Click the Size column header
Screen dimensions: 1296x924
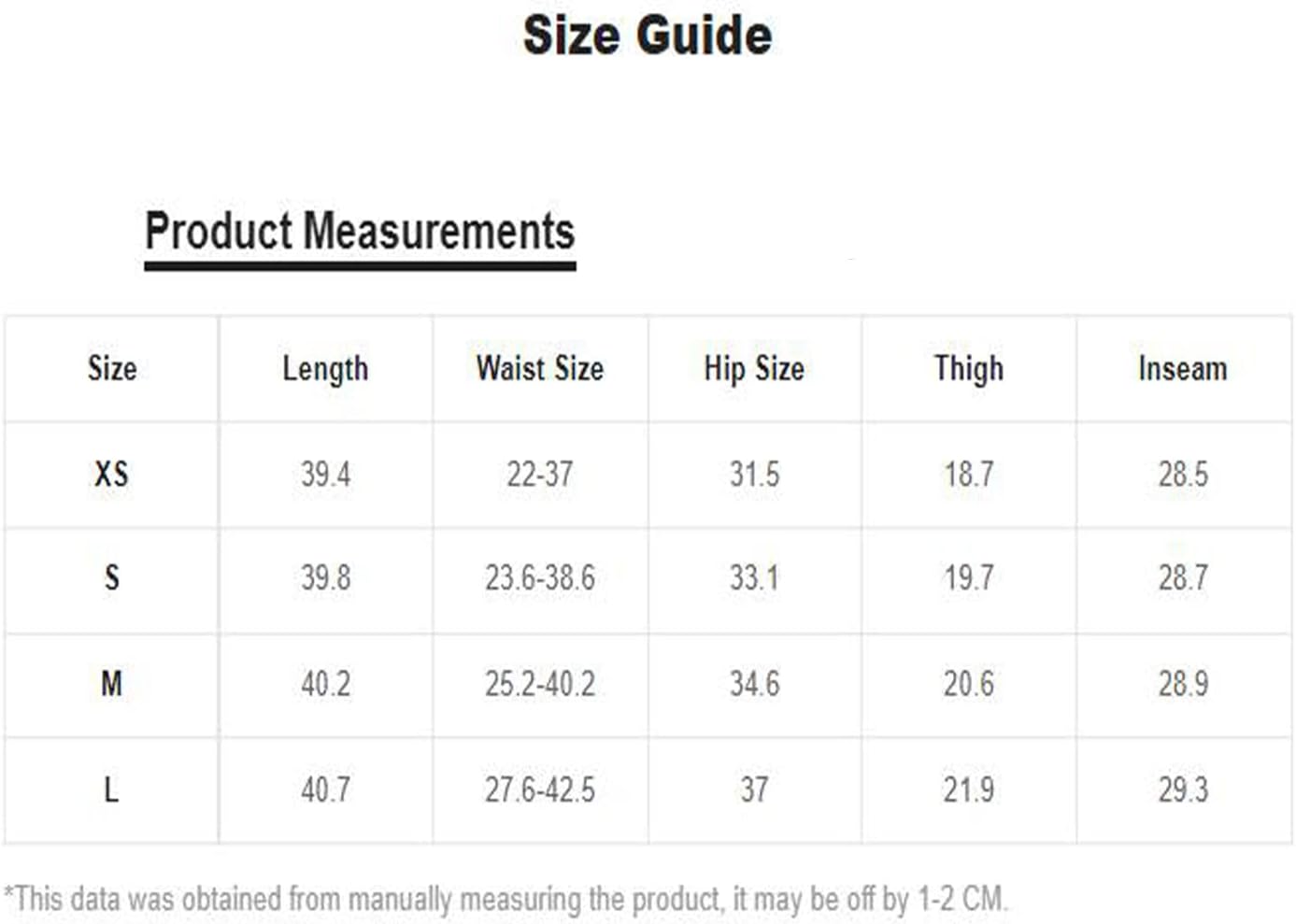(x=112, y=368)
